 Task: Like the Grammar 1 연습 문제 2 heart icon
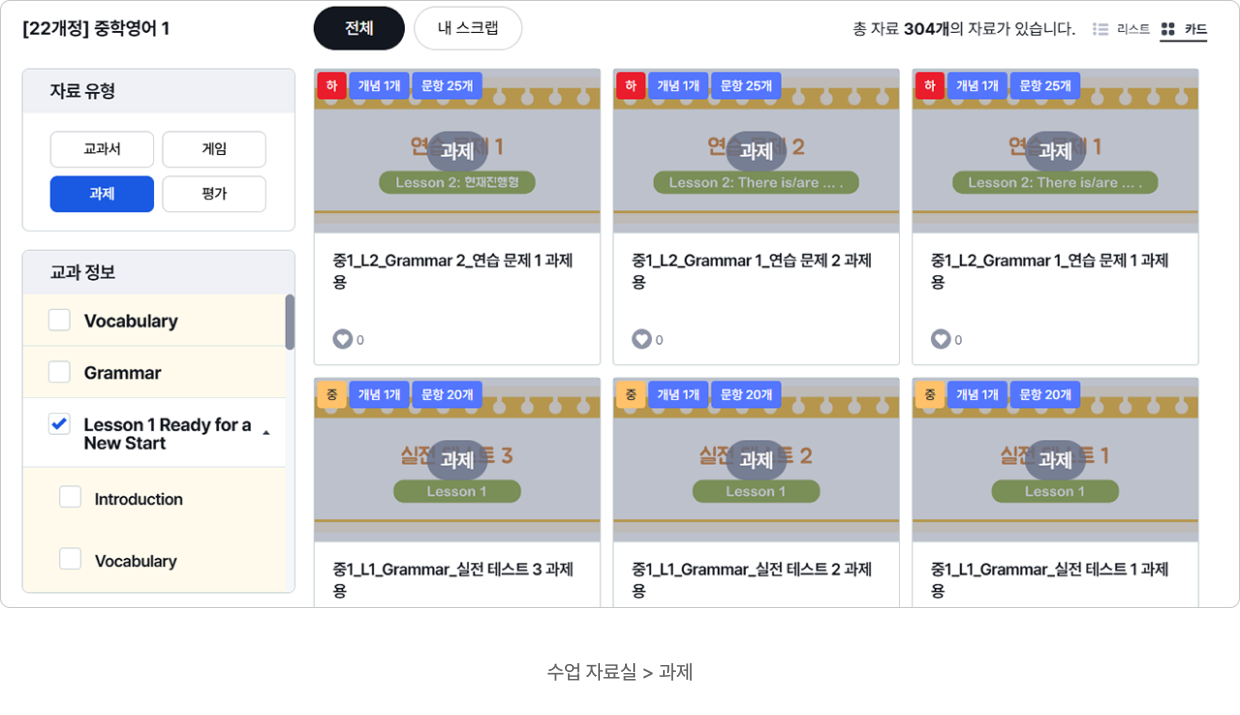point(641,339)
